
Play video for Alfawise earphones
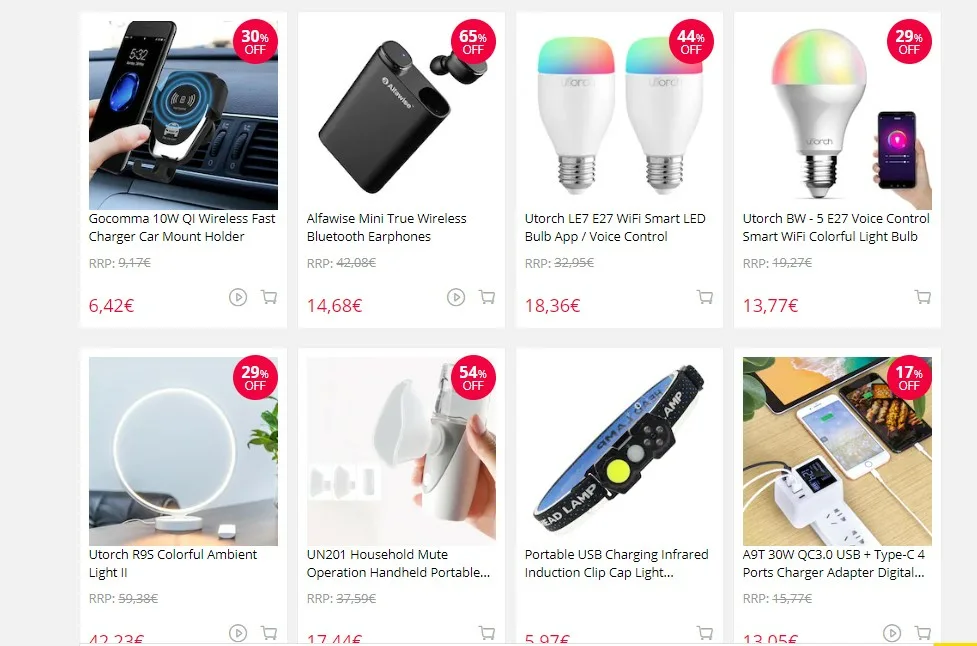point(456,297)
